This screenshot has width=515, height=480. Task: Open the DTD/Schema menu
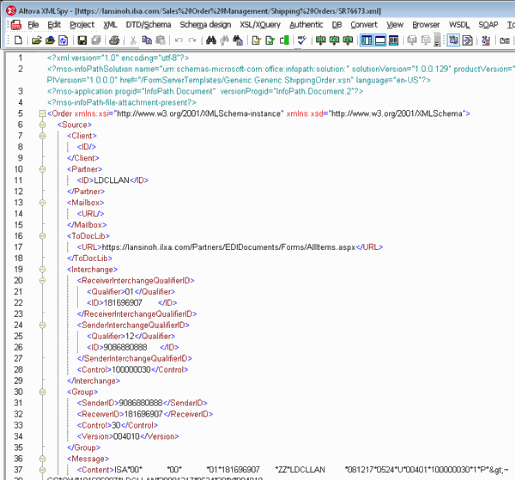click(148, 25)
